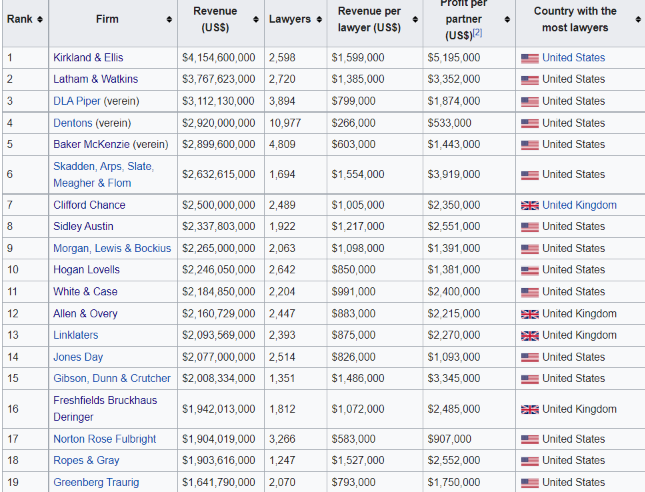Viewport: 645px width, 492px height.
Task: Select revenue value $2,500,000,000
Action: pyautogui.click(x=218, y=205)
